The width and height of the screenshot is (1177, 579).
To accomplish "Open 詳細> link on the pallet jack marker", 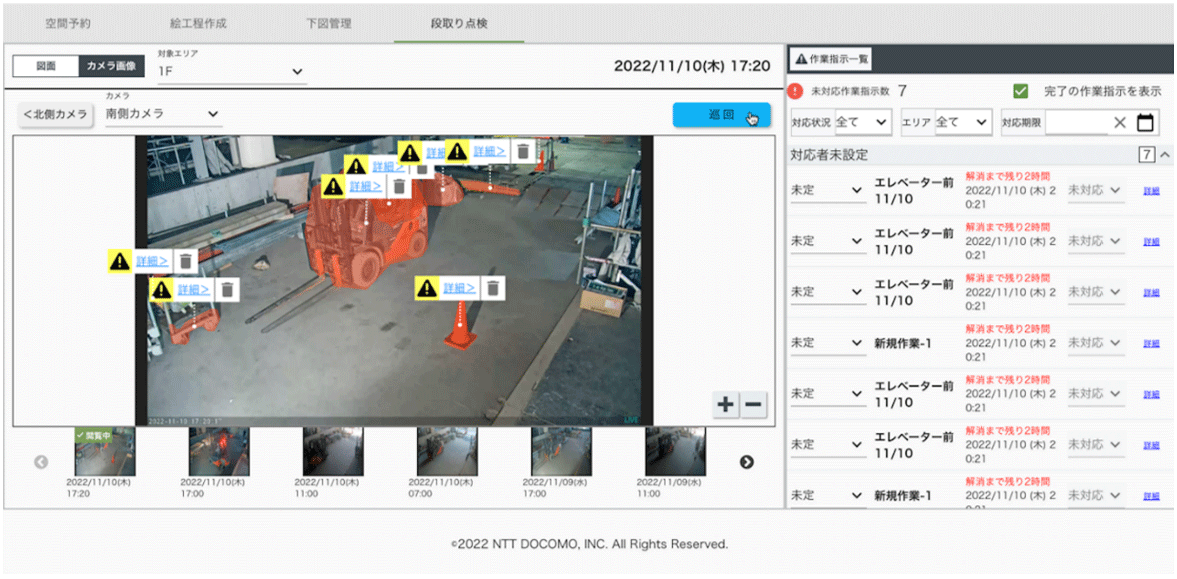I will (194, 290).
